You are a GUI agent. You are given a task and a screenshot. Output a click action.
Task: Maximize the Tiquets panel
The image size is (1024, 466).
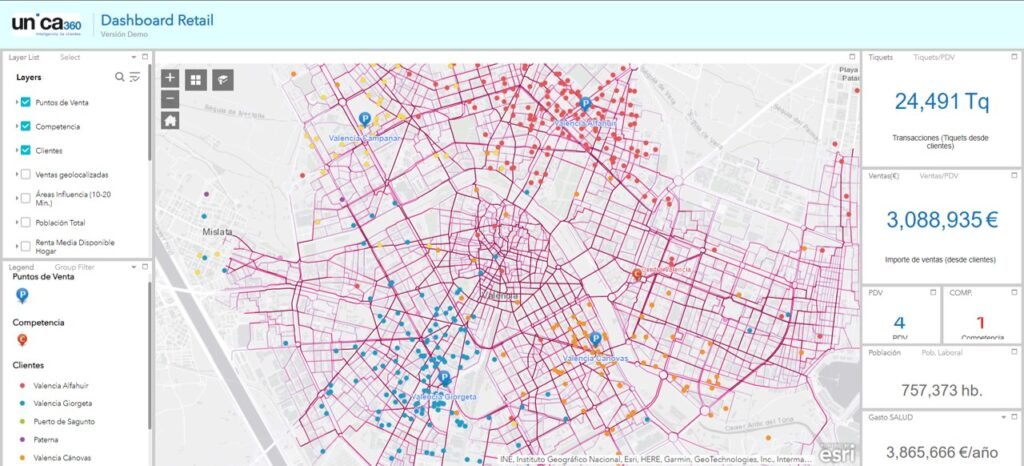coord(1015,57)
